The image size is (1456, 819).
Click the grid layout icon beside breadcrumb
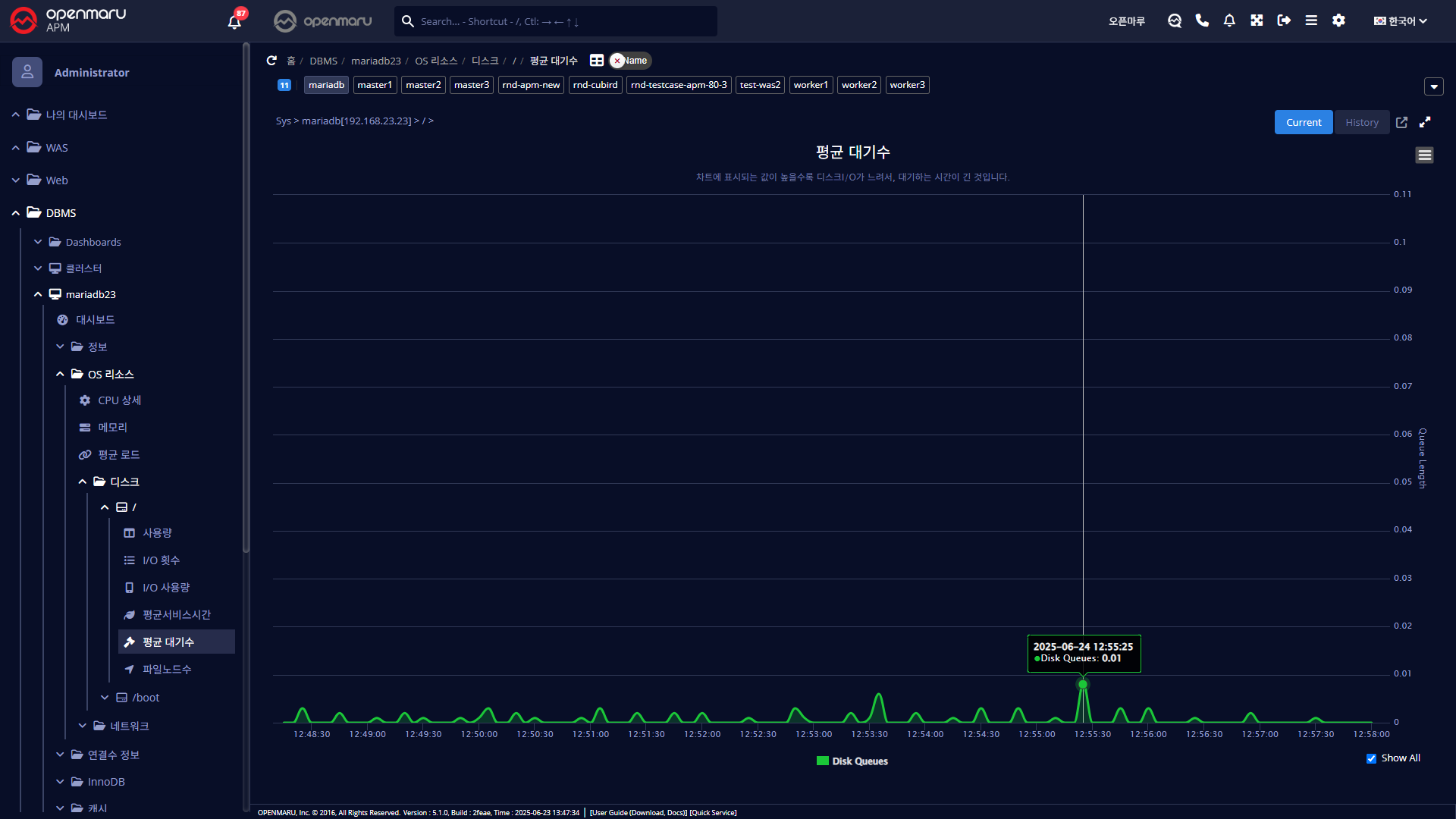(597, 61)
